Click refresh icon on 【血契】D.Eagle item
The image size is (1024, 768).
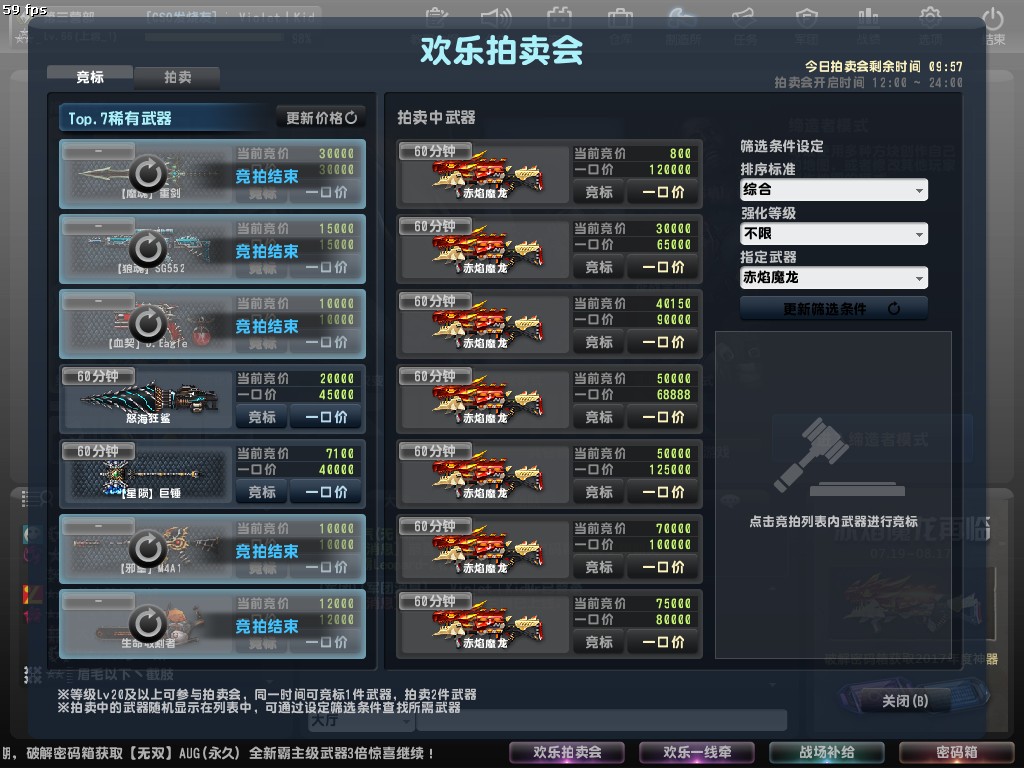point(148,323)
